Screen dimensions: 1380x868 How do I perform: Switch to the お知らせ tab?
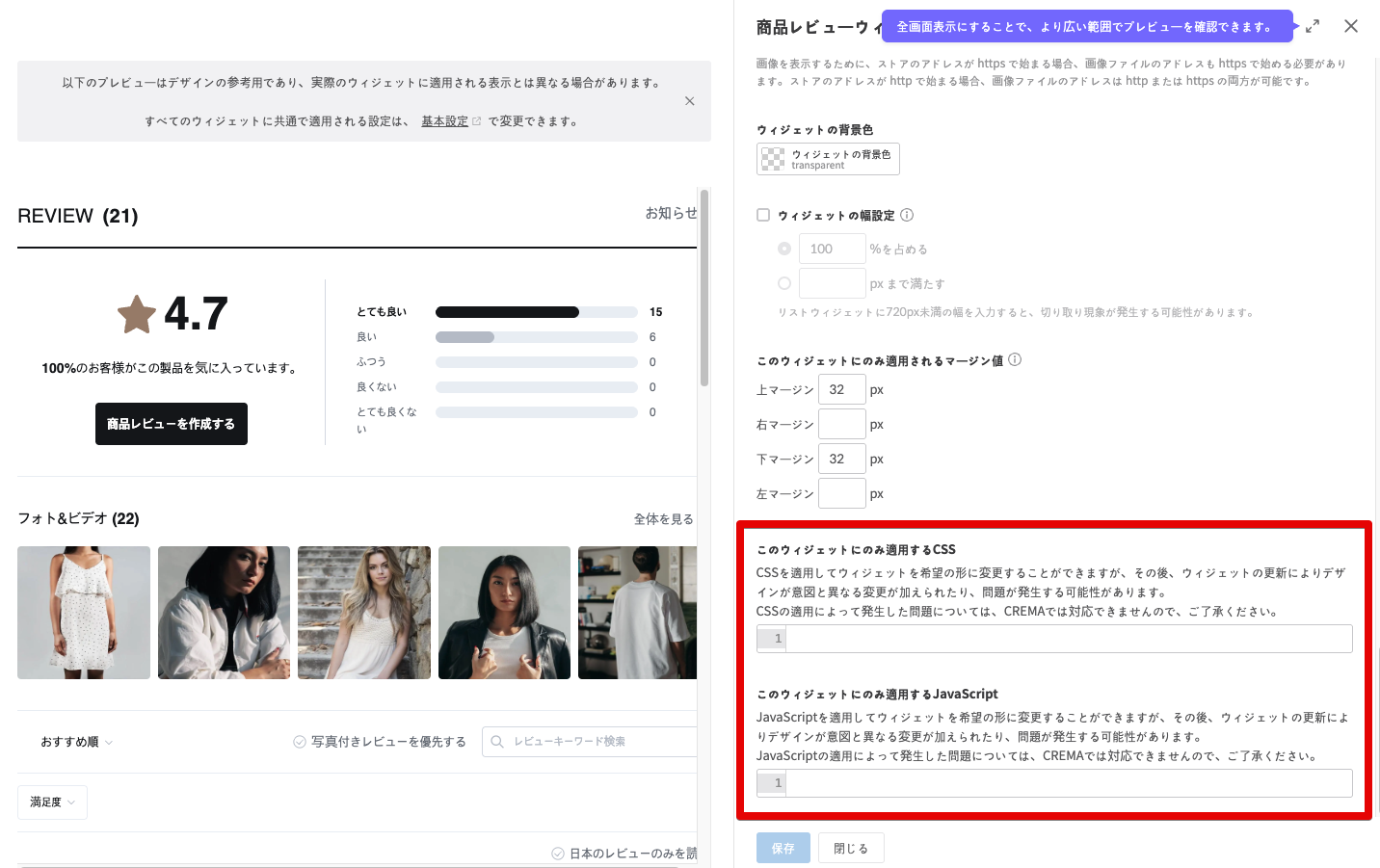coord(671,213)
